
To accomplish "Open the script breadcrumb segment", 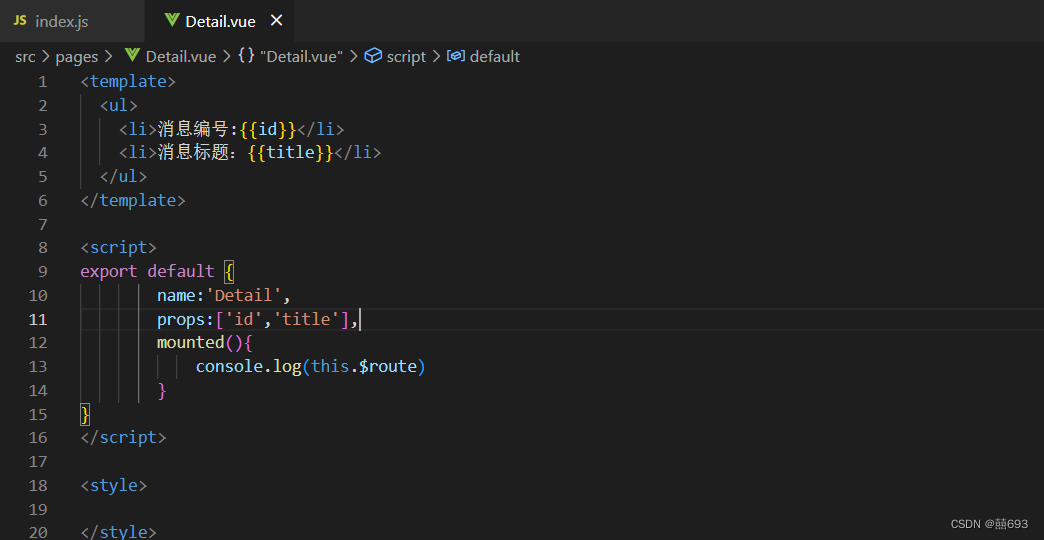I will coord(406,57).
